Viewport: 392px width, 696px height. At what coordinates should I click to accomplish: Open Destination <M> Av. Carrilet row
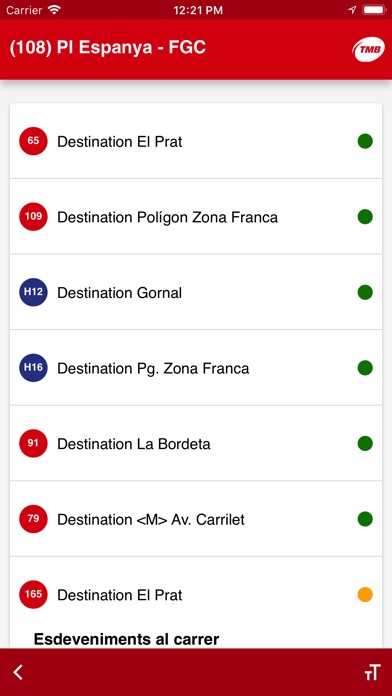click(x=196, y=518)
